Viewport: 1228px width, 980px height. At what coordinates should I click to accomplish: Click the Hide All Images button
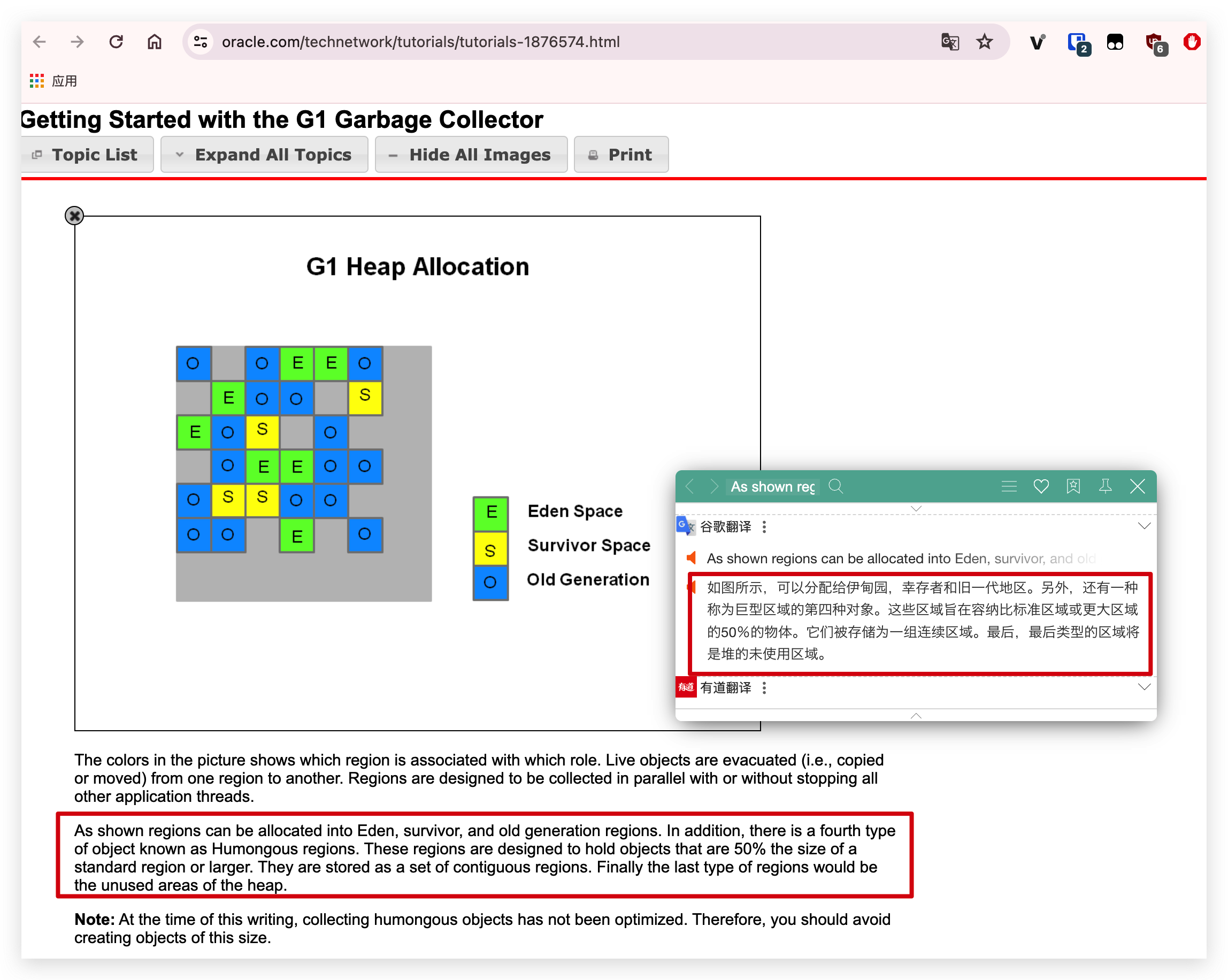click(471, 155)
